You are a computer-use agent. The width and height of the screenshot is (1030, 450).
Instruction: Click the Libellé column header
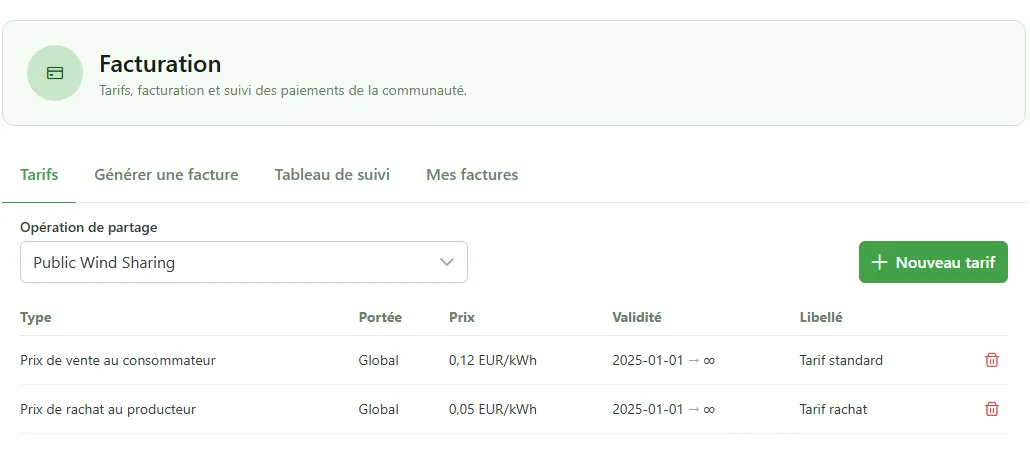click(820, 317)
